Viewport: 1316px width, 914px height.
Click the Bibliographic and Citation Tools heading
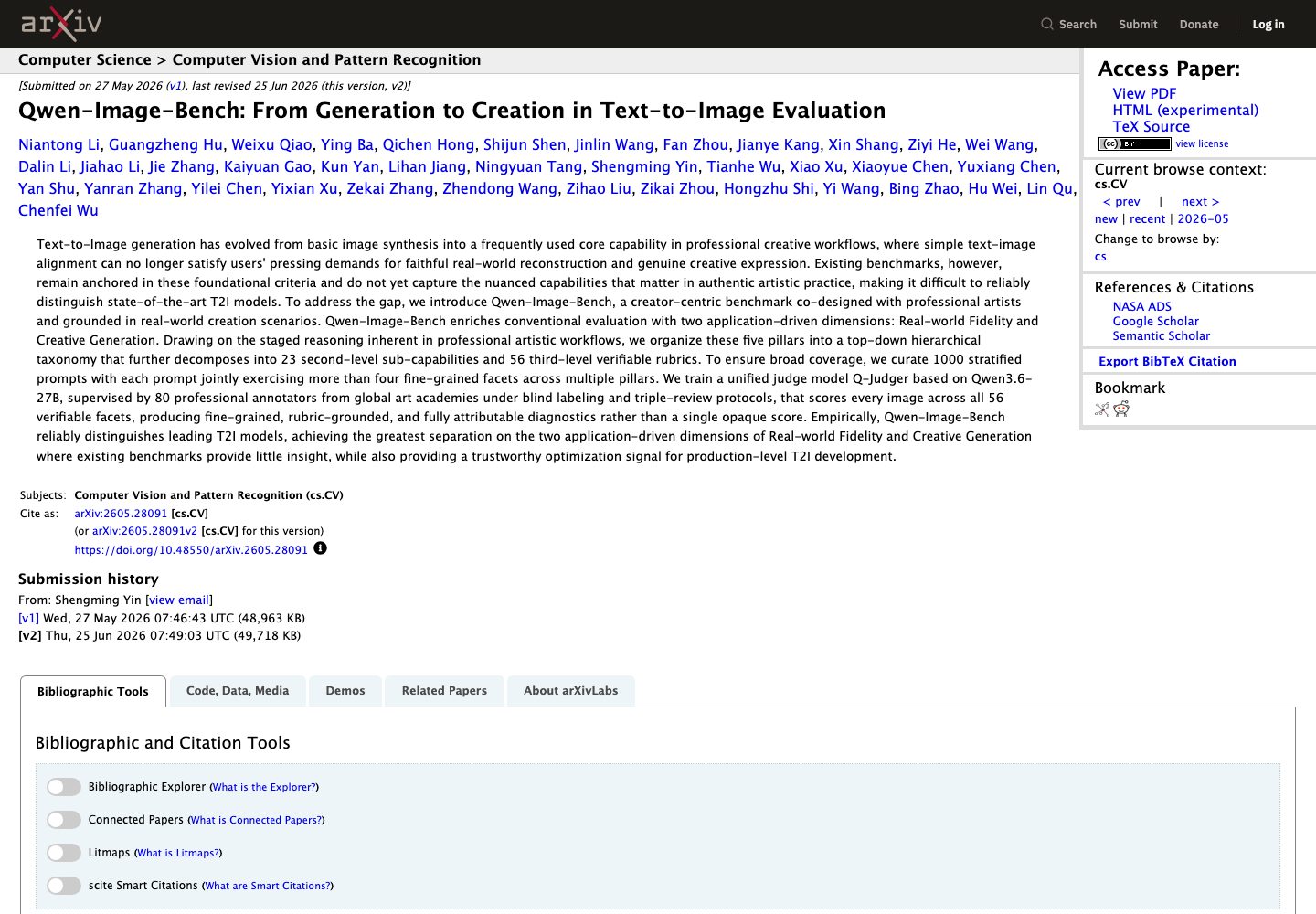pyautogui.click(x=163, y=743)
